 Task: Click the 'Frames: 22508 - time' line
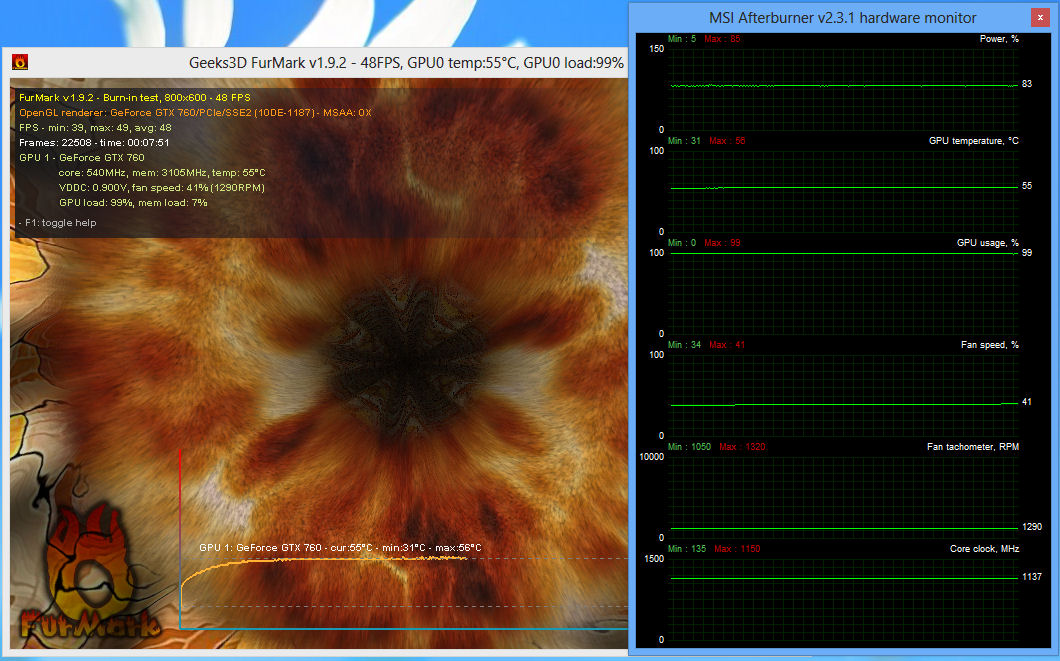[x=94, y=143]
